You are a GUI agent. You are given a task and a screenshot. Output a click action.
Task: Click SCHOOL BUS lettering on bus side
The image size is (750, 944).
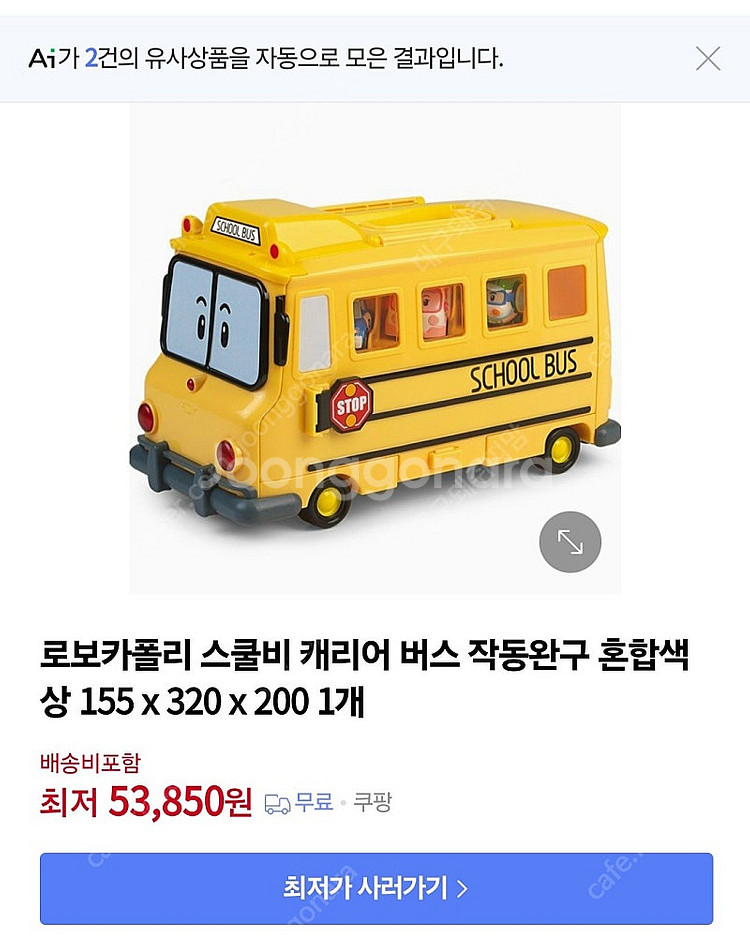[x=523, y=371]
